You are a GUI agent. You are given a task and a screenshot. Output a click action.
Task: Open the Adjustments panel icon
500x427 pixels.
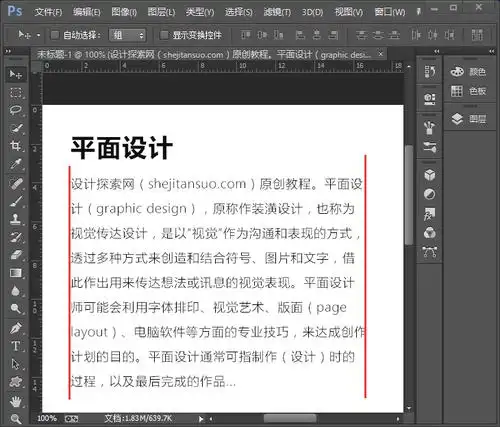tap(430, 194)
